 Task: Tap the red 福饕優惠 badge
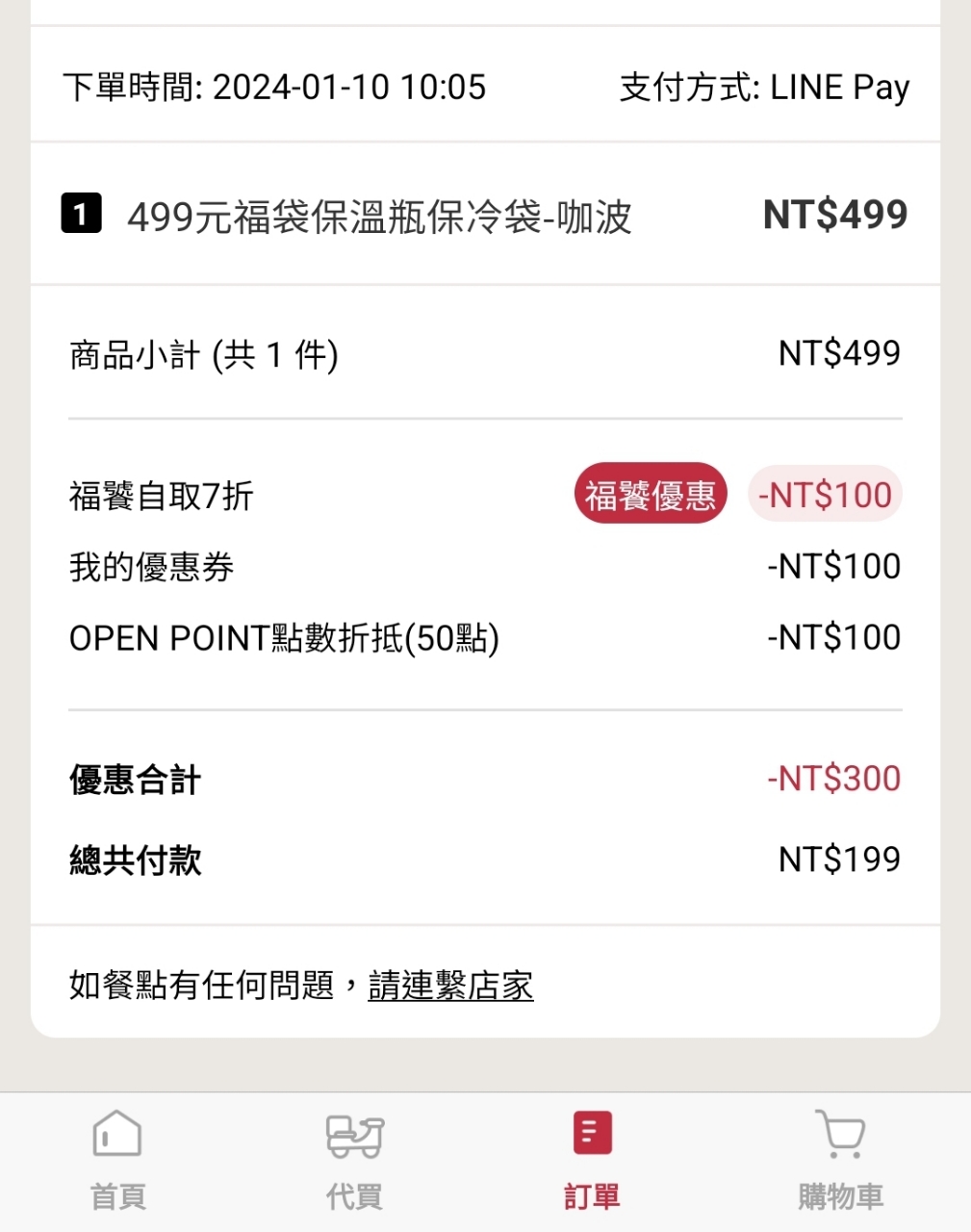coord(651,495)
